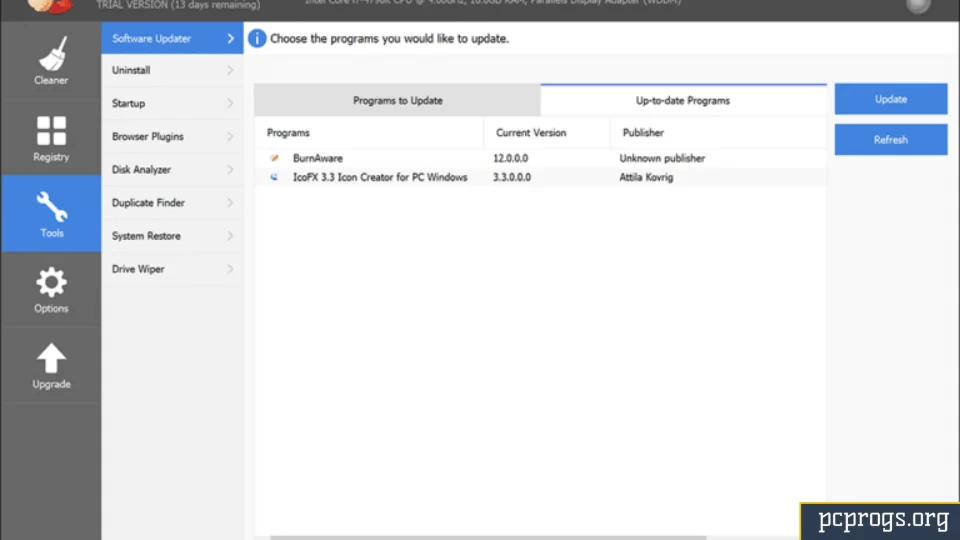Open the Cleaner section broom icon
The width and height of the screenshot is (960, 540).
(x=52, y=54)
